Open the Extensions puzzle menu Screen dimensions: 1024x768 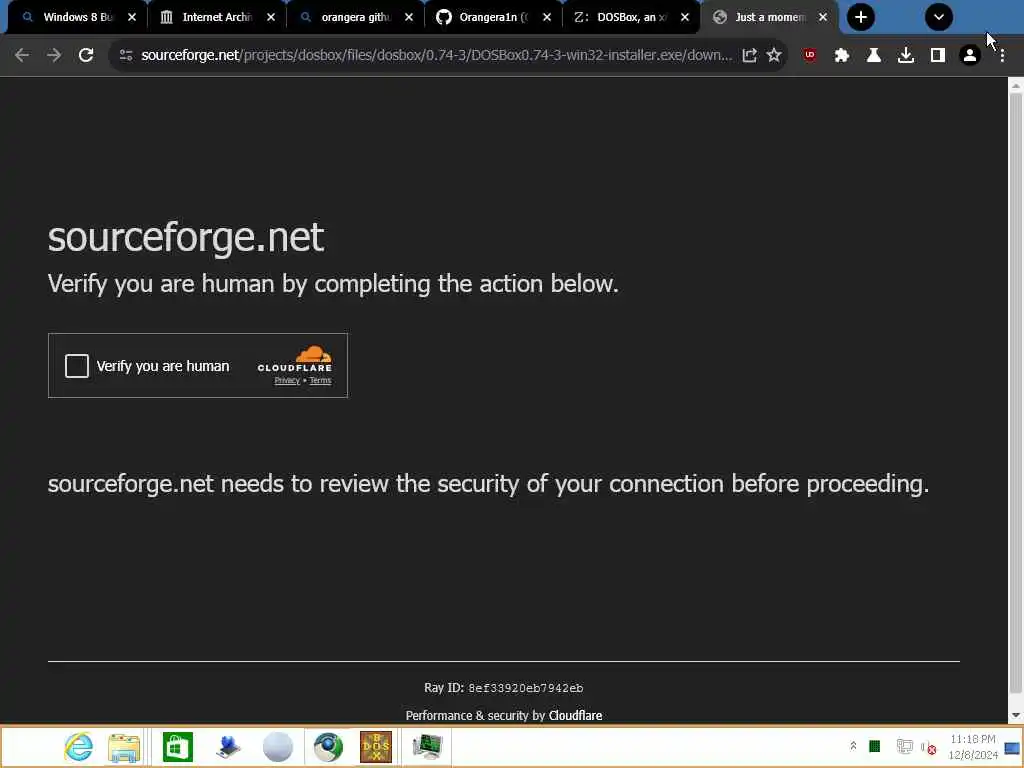point(842,55)
